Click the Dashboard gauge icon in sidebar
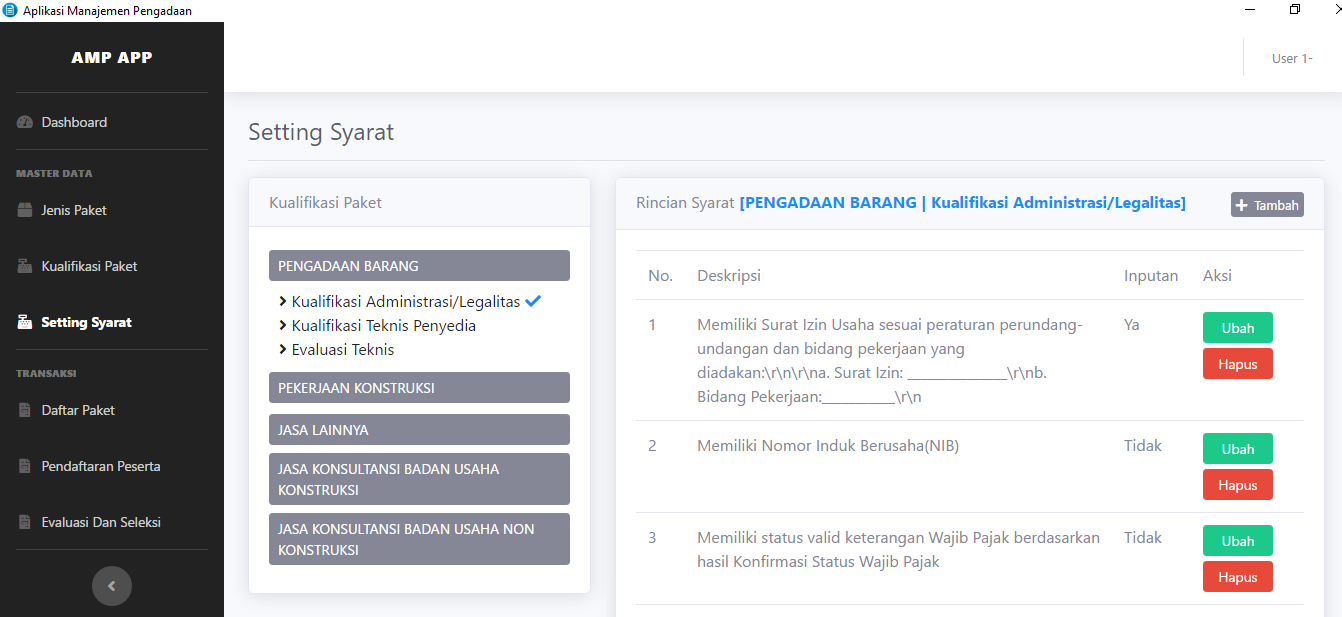This screenshot has height=617, width=1342. click(x=25, y=122)
